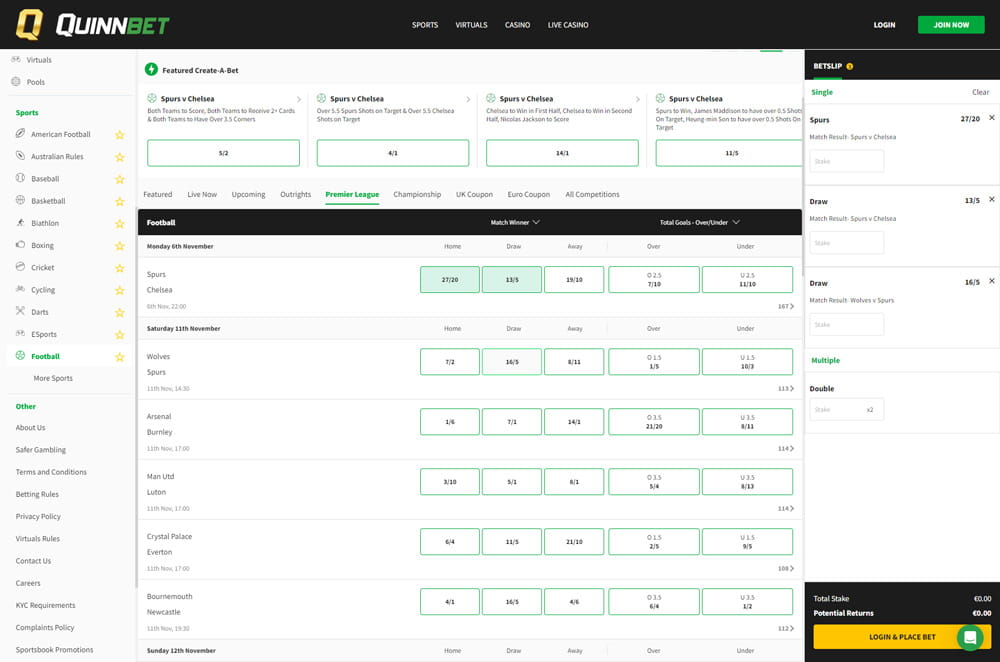Click Login & Place Bet button
The height and width of the screenshot is (662, 1000).
coord(902,637)
